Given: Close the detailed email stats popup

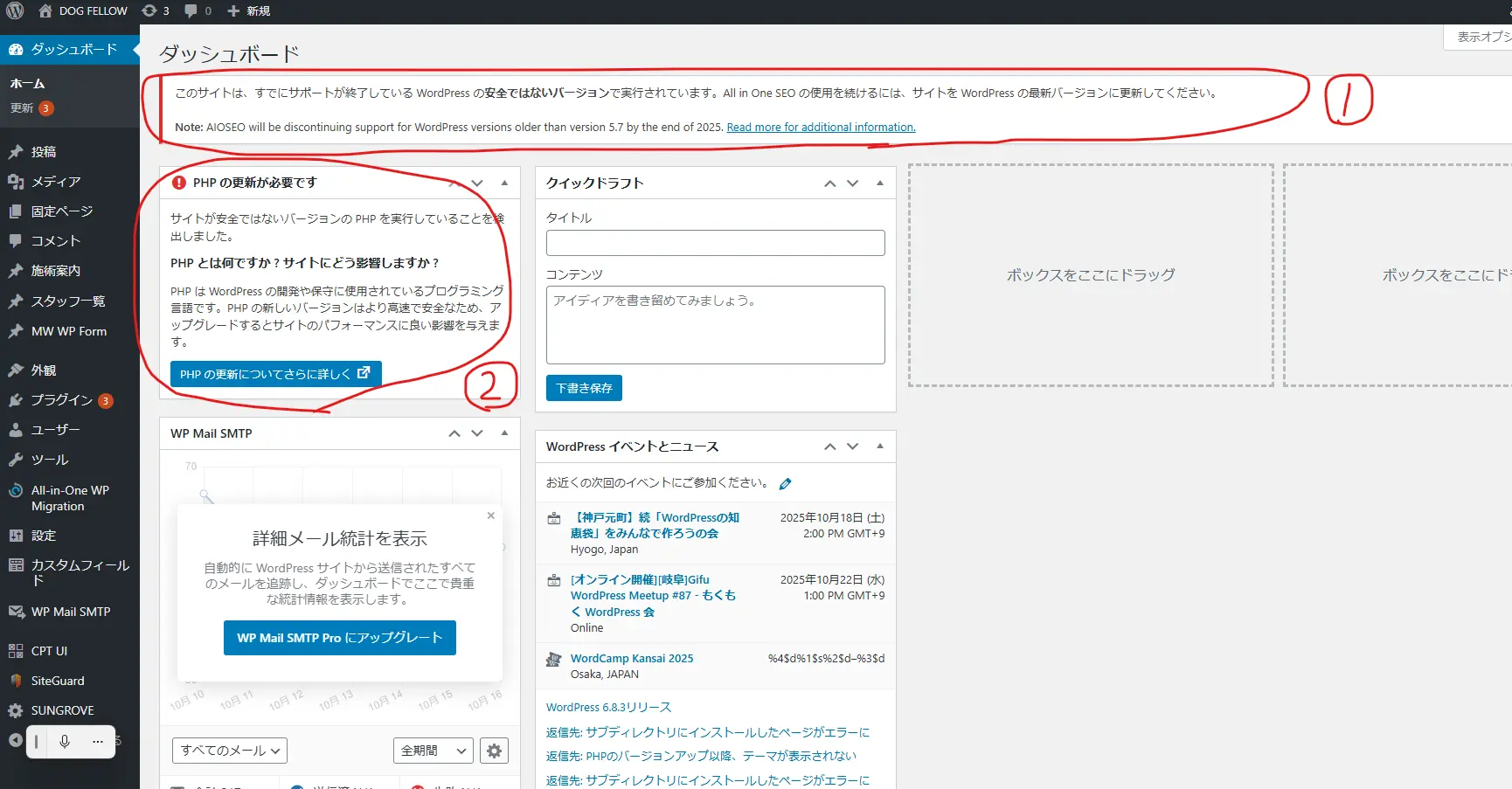Looking at the screenshot, I should click(x=491, y=516).
